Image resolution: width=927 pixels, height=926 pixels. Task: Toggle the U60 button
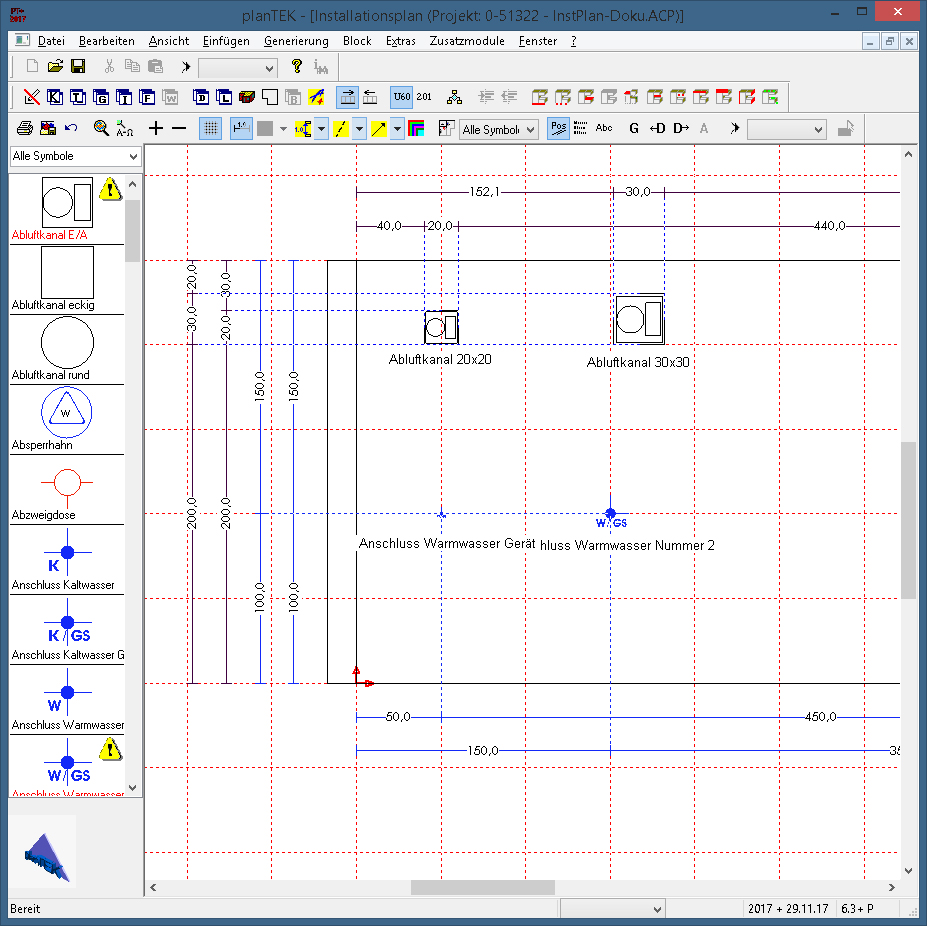click(x=401, y=97)
